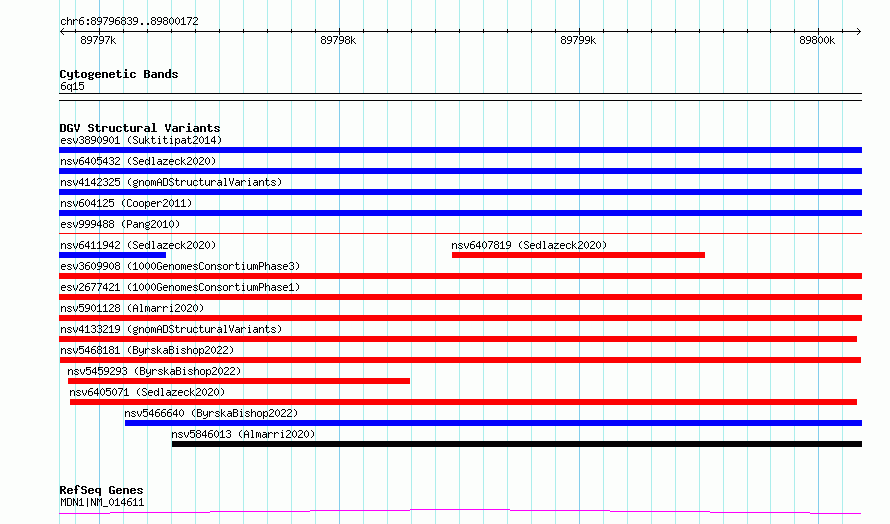The image size is (890, 524).
Task: Click the Cytogenetic Bands track title
Action: point(119,74)
